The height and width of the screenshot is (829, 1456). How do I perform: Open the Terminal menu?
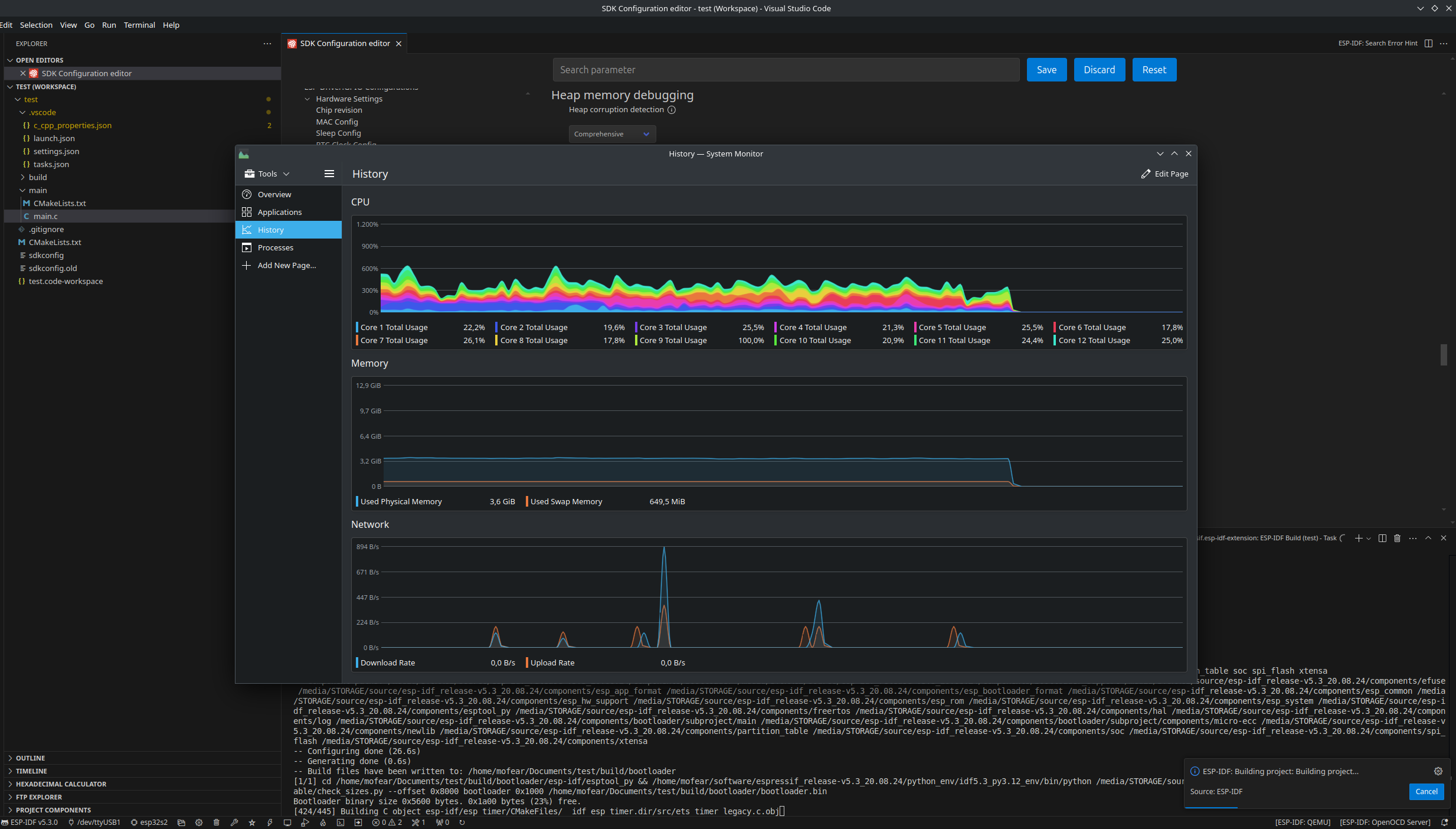[x=139, y=25]
